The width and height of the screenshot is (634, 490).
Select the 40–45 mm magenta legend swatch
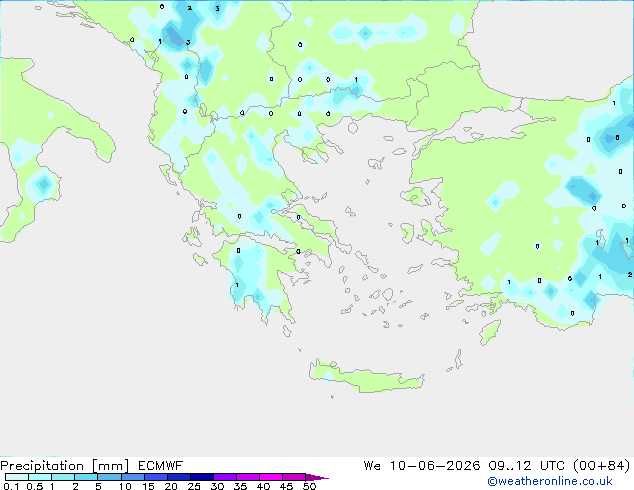click(271, 477)
